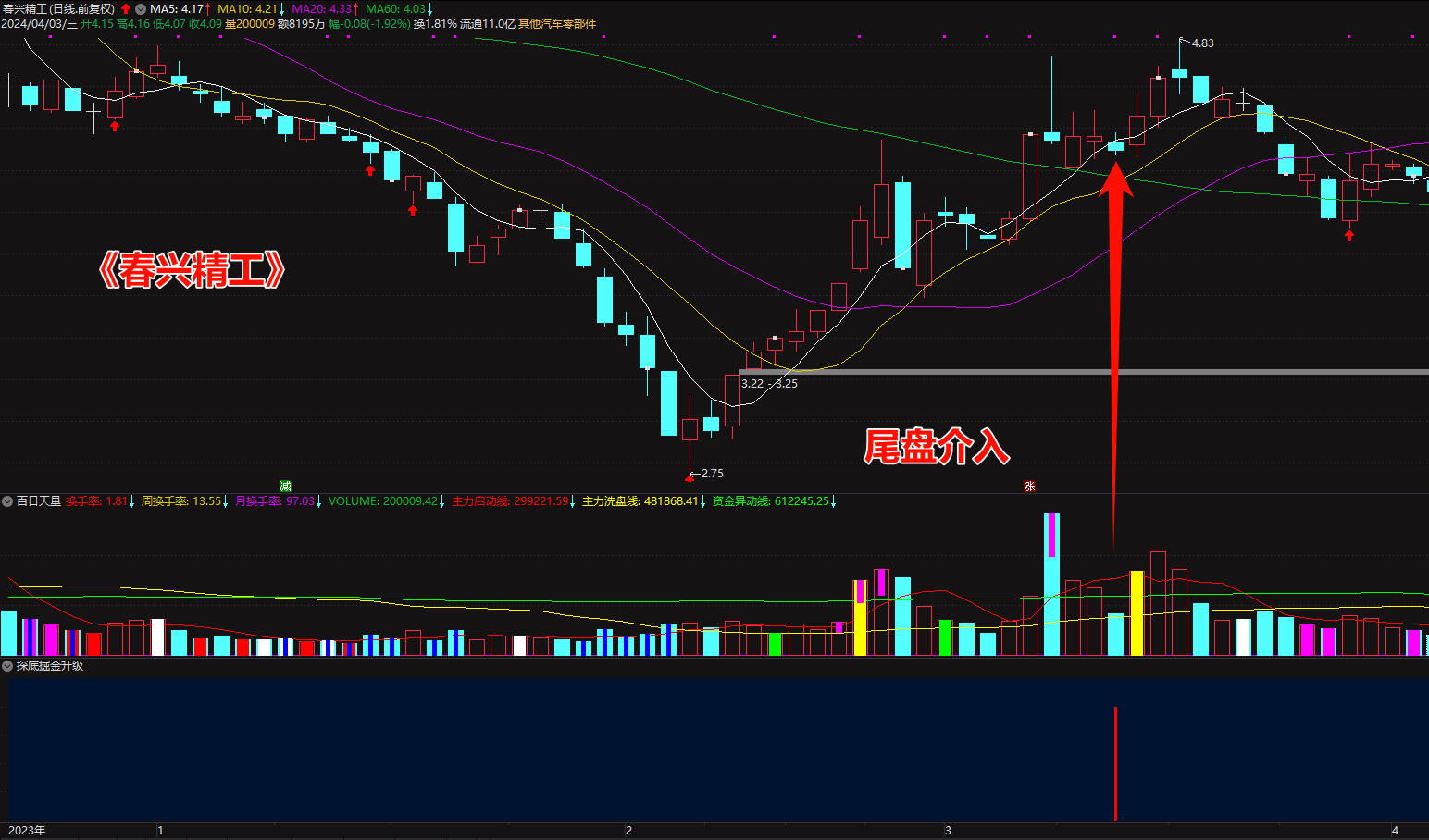The height and width of the screenshot is (840, 1429).
Task: Click the 低4.07 low price value
Action: pyautogui.click(x=169, y=24)
